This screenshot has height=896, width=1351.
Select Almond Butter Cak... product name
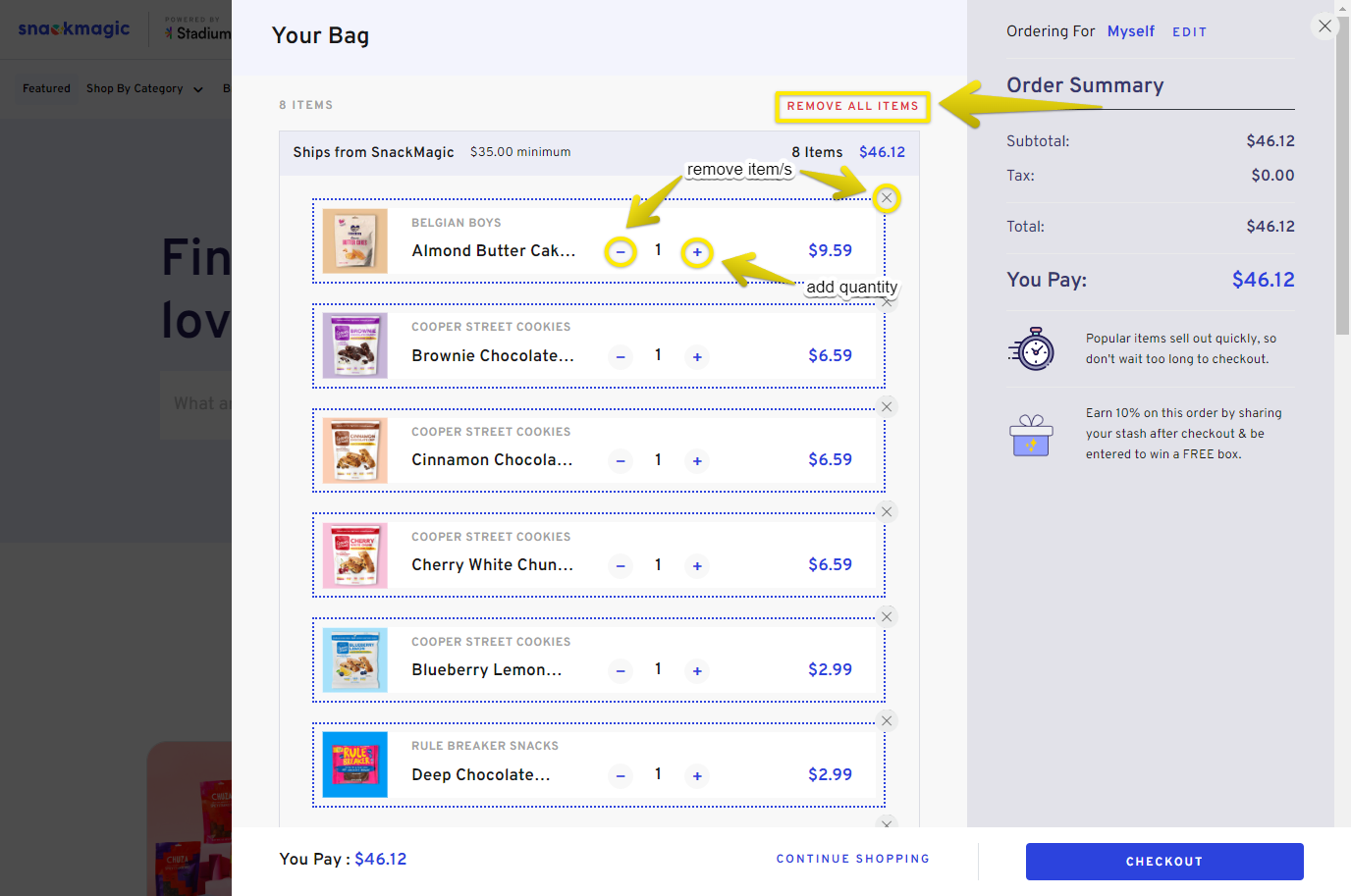494,251
